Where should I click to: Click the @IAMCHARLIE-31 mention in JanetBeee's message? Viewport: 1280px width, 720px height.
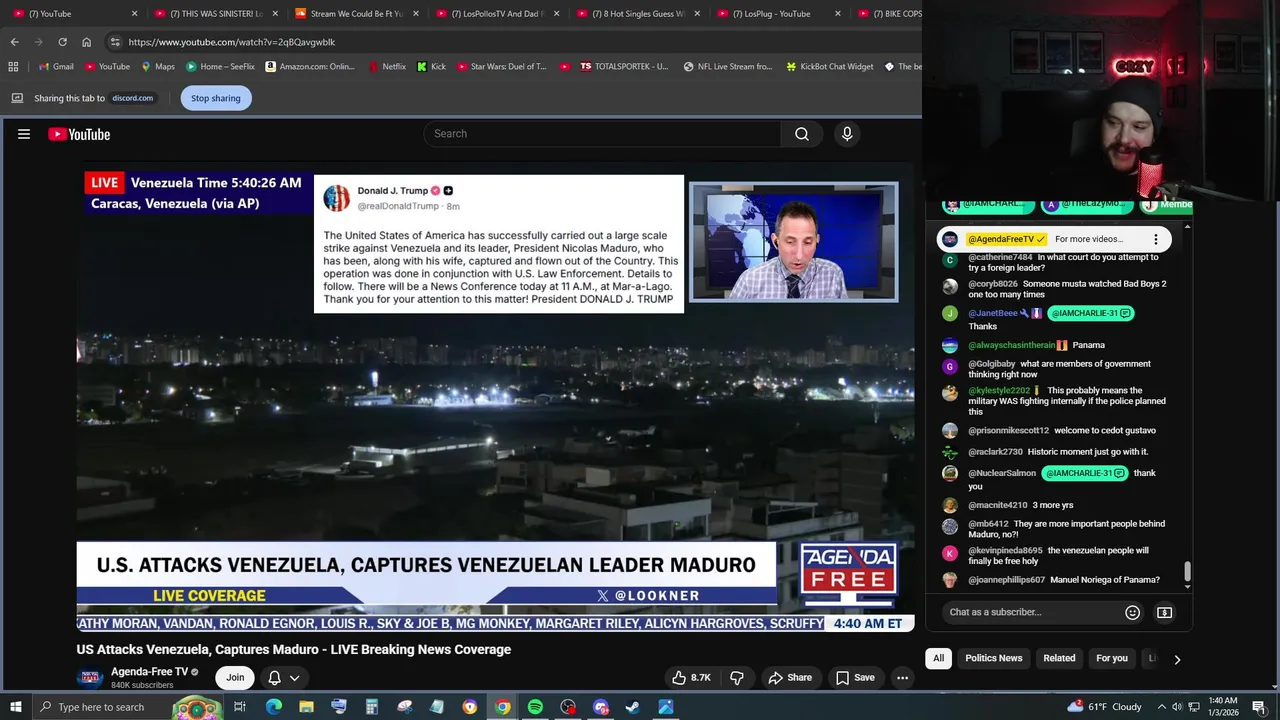pyautogui.click(x=1091, y=313)
